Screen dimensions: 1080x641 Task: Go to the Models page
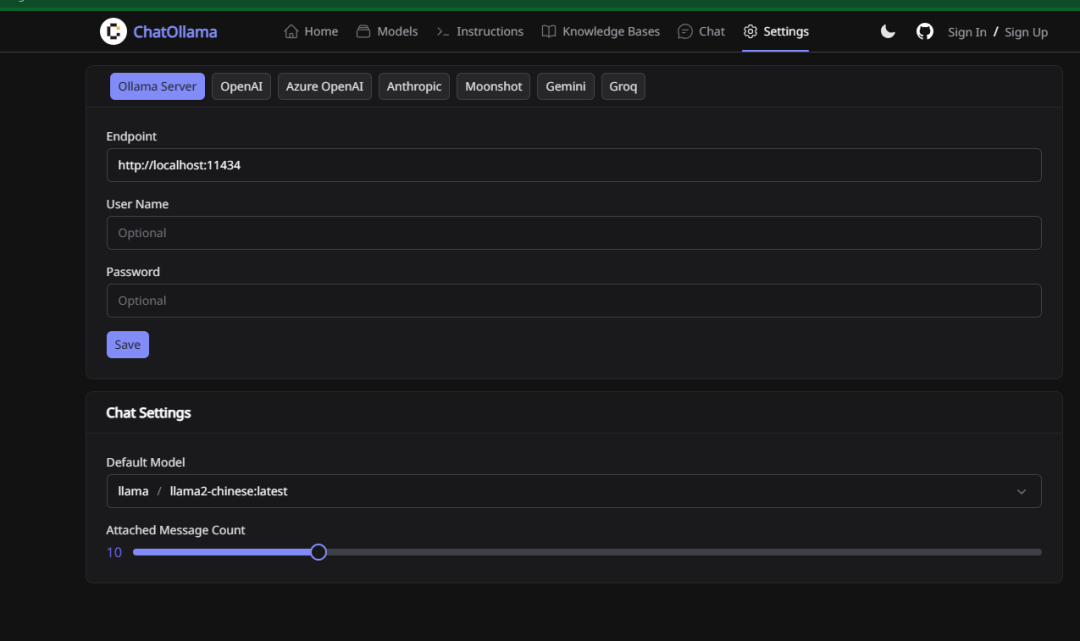coord(386,32)
